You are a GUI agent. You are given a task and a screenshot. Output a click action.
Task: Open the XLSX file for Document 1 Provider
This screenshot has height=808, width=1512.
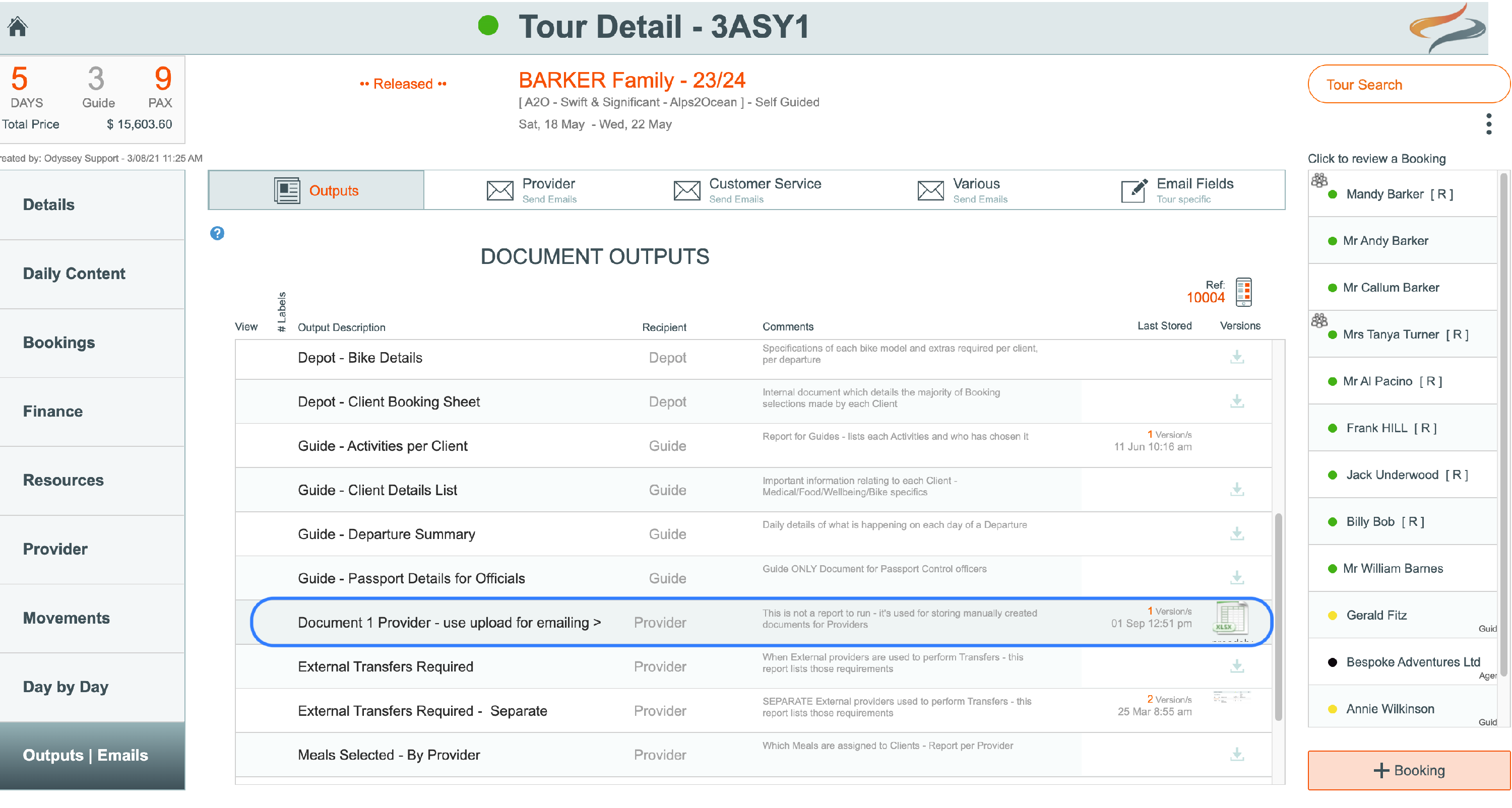coord(1231,619)
